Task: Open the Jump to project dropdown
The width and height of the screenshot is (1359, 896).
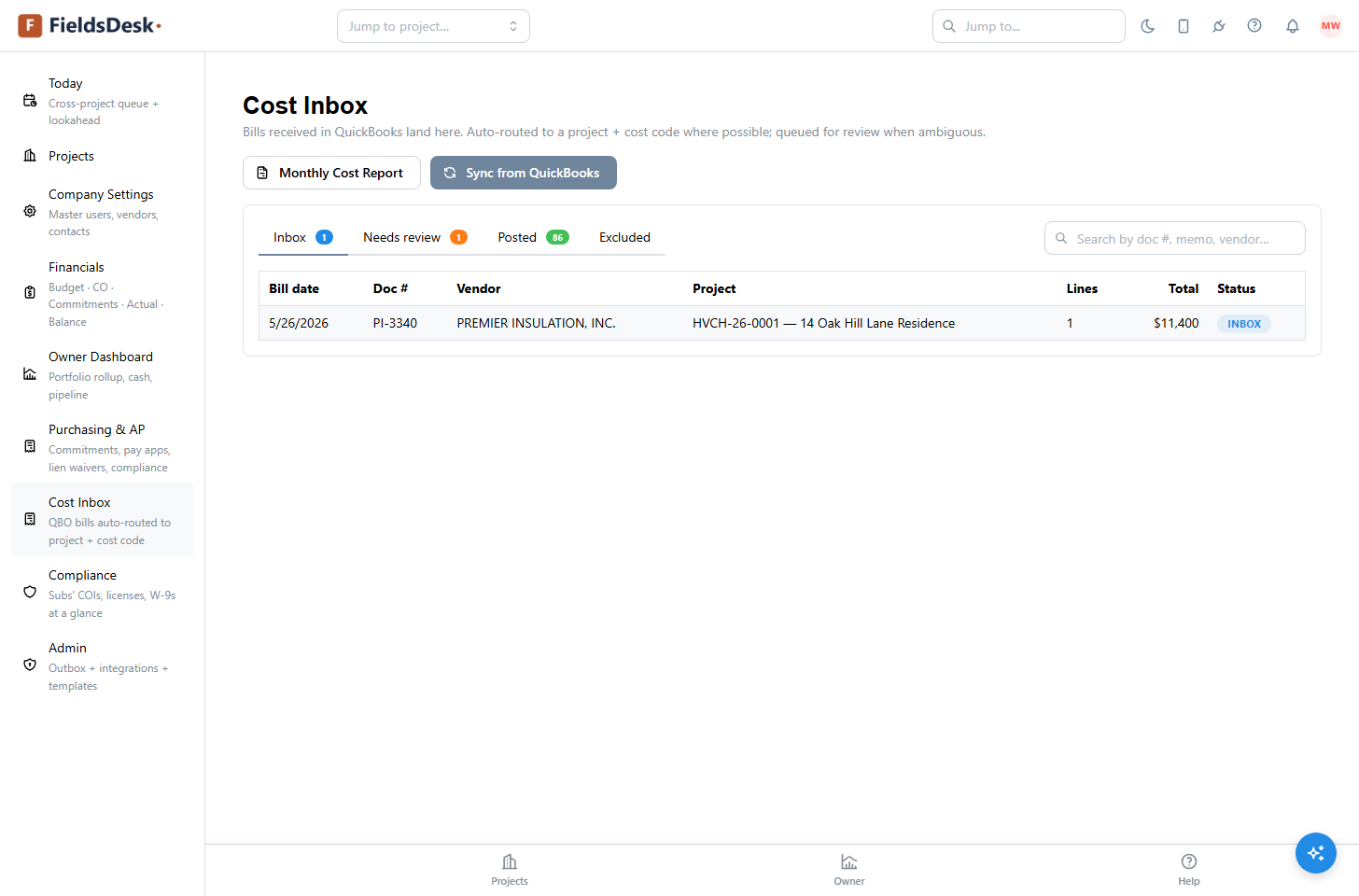Action: coord(433,26)
